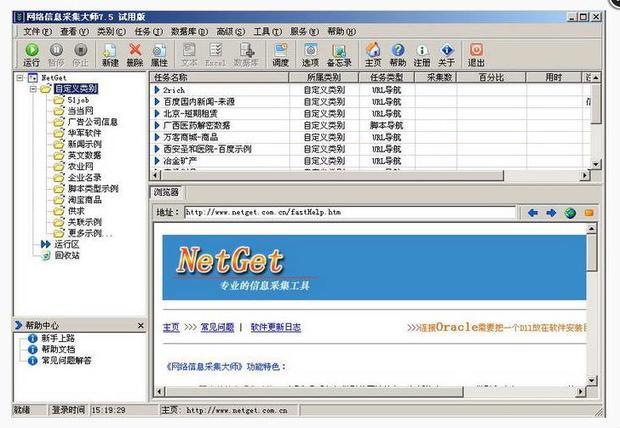This screenshot has width=620, height=428.
Task: Click browser pane horizontal scroll left arrow
Action: click(x=159, y=392)
